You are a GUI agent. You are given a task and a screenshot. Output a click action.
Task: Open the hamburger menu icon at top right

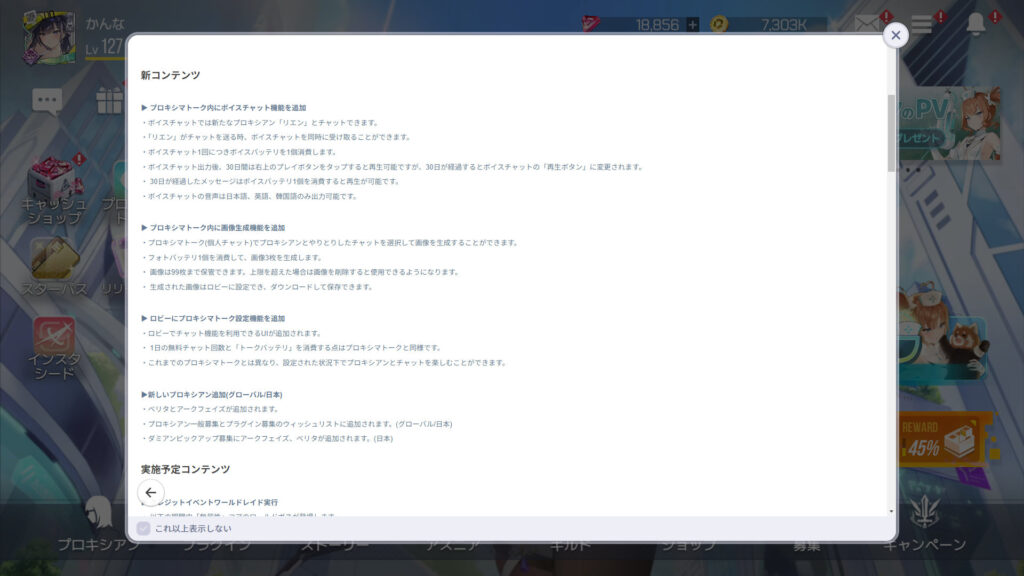tap(921, 24)
